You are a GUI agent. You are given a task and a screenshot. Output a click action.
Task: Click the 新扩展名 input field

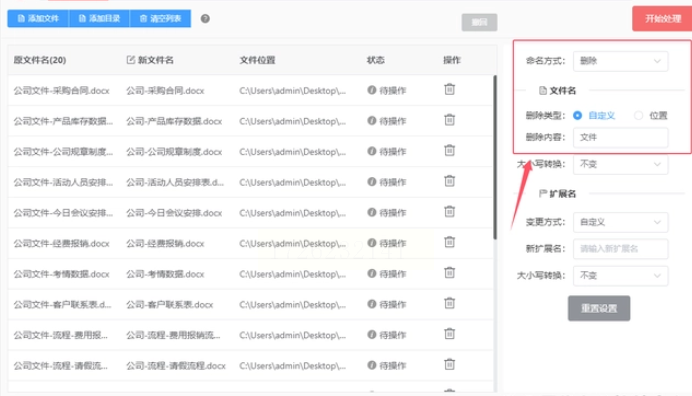[x=621, y=249]
